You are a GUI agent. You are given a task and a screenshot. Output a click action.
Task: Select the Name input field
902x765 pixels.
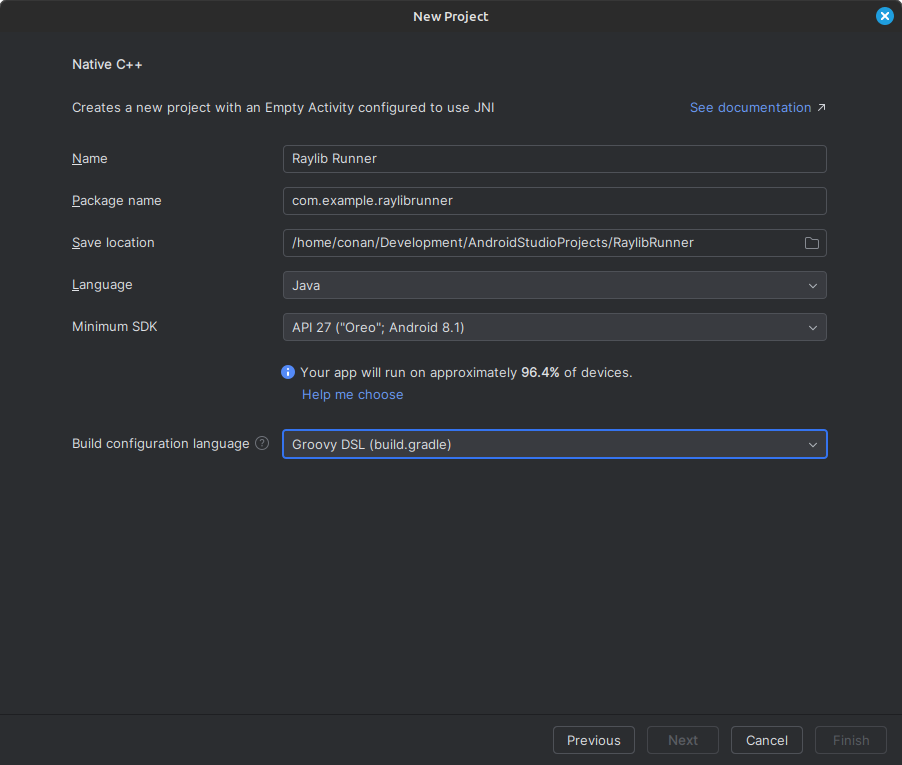point(554,158)
